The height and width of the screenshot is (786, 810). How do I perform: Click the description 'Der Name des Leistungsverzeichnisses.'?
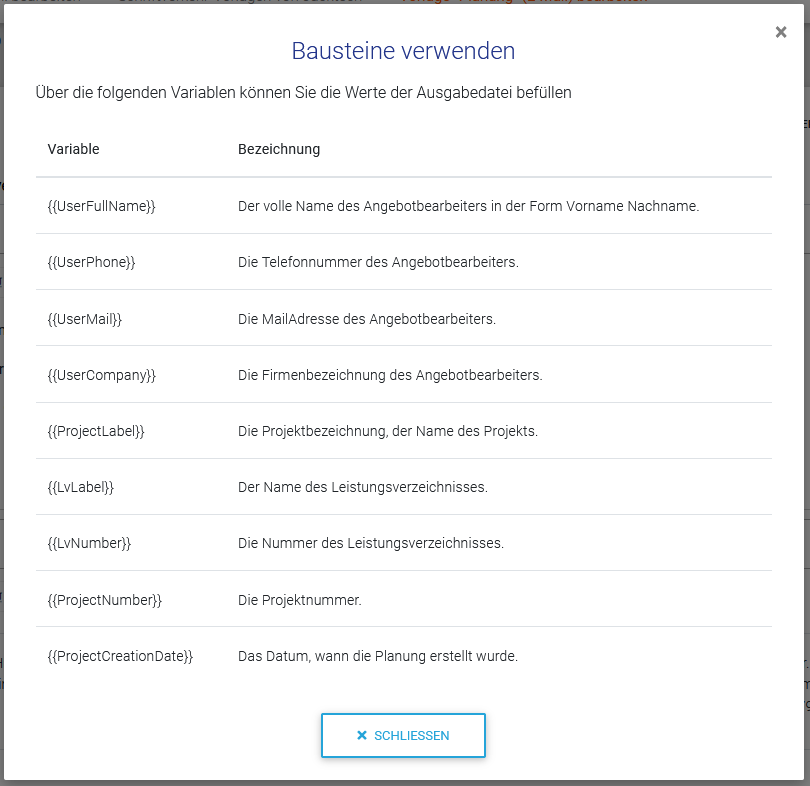(x=363, y=487)
